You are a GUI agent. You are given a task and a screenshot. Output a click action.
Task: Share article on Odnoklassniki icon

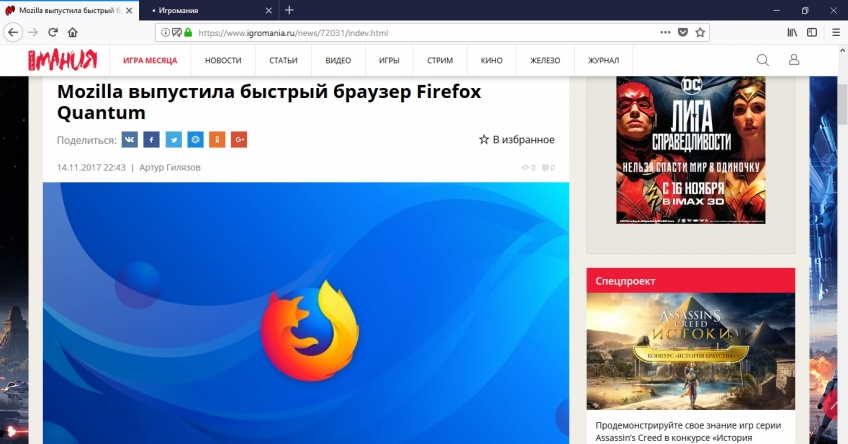(217, 140)
